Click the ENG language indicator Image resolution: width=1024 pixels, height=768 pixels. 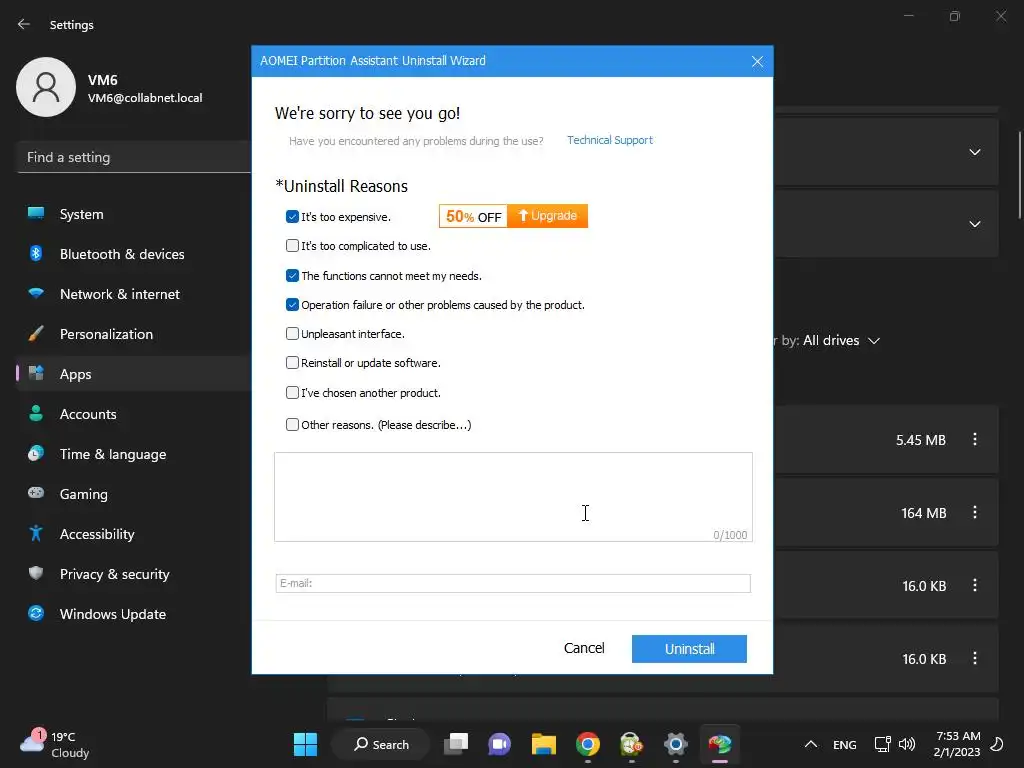844,744
